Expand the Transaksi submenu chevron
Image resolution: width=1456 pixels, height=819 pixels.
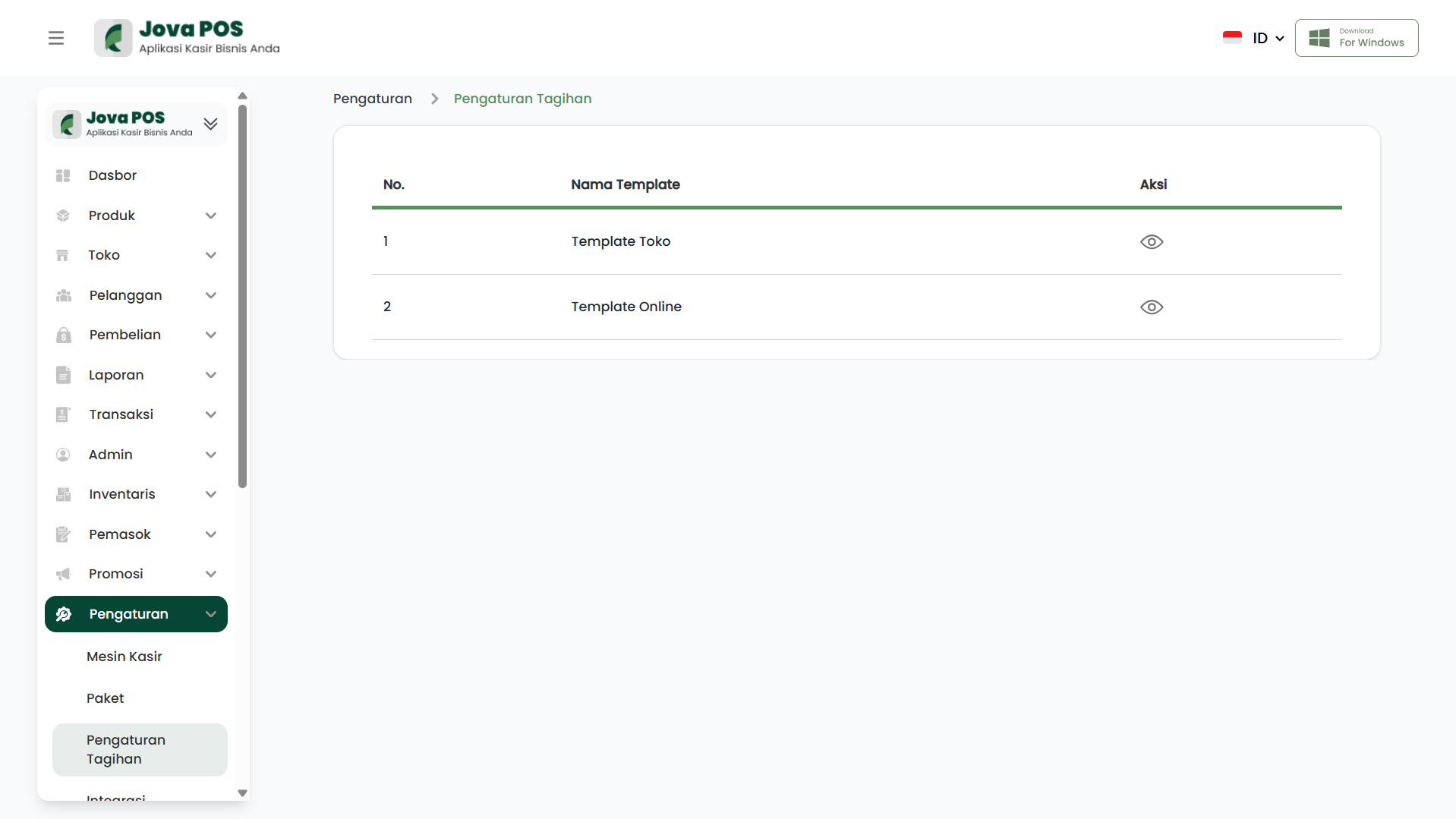tap(211, 414)
